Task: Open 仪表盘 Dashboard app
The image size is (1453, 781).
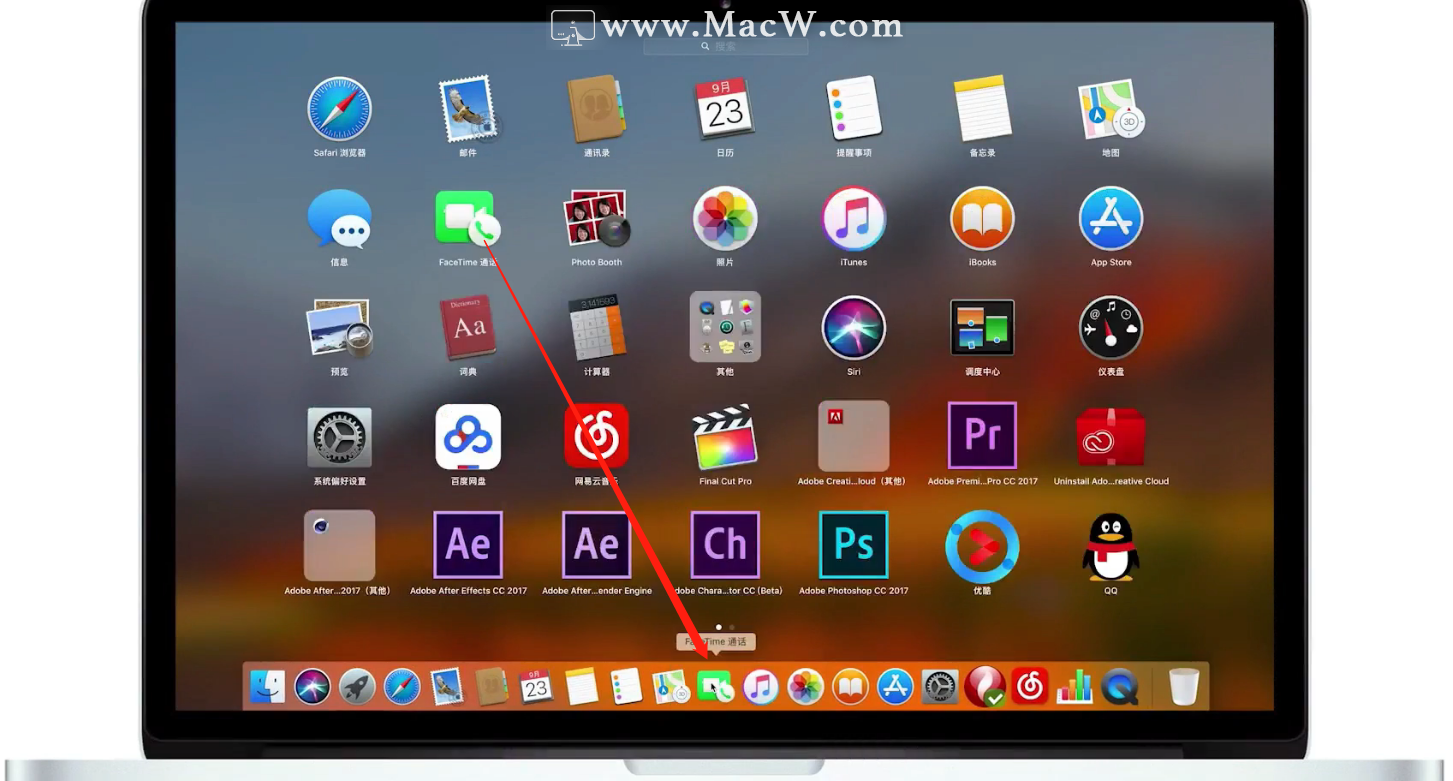Action: point(1111,328)
